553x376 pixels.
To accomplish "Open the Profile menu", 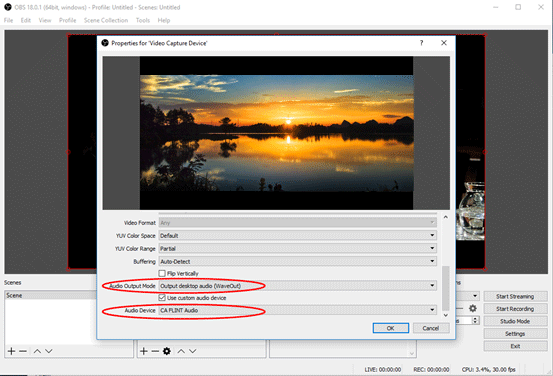I will [x=67, y=20].
